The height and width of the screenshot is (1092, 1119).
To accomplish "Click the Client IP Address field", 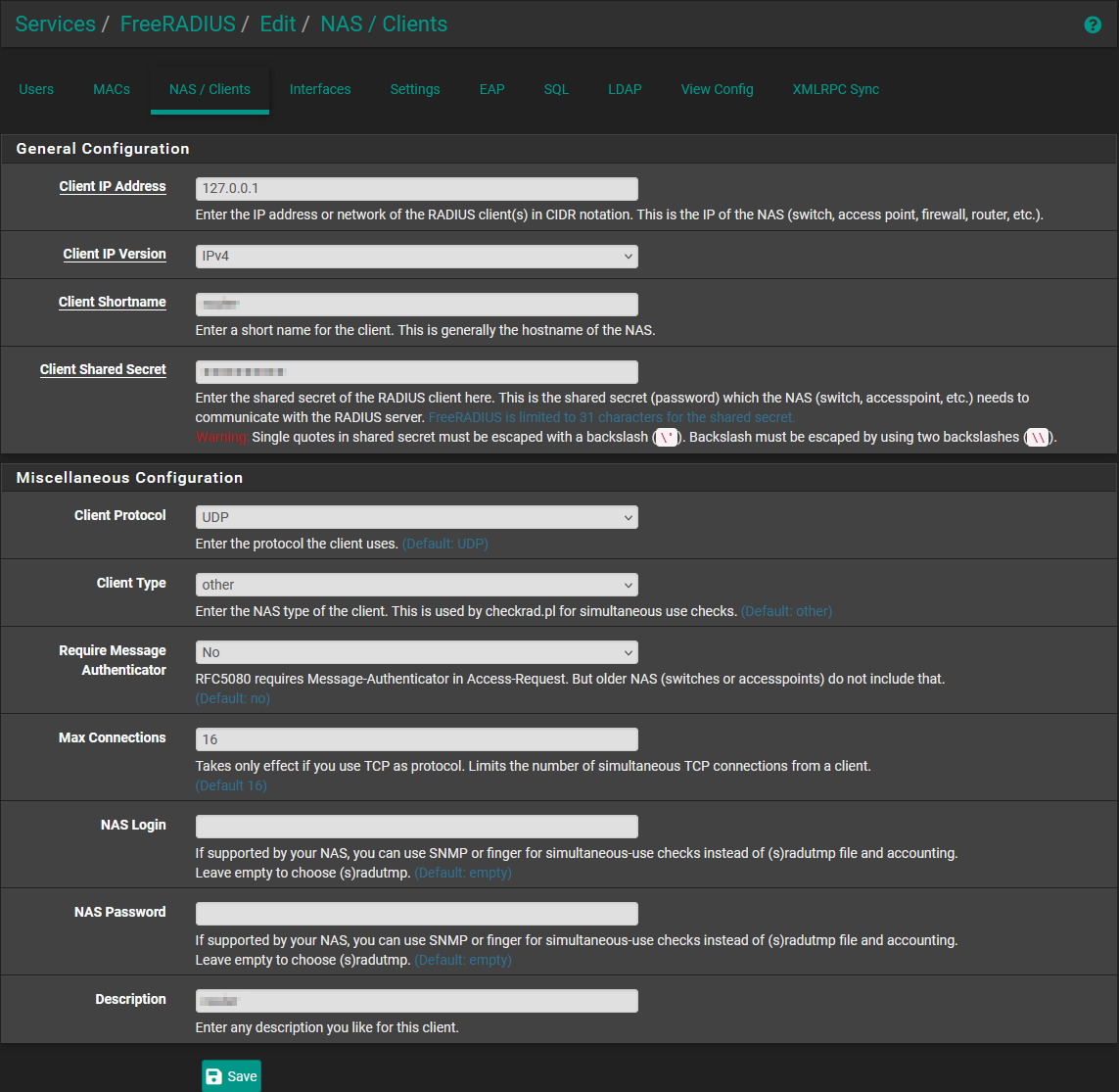I will (x=416, y=189).
